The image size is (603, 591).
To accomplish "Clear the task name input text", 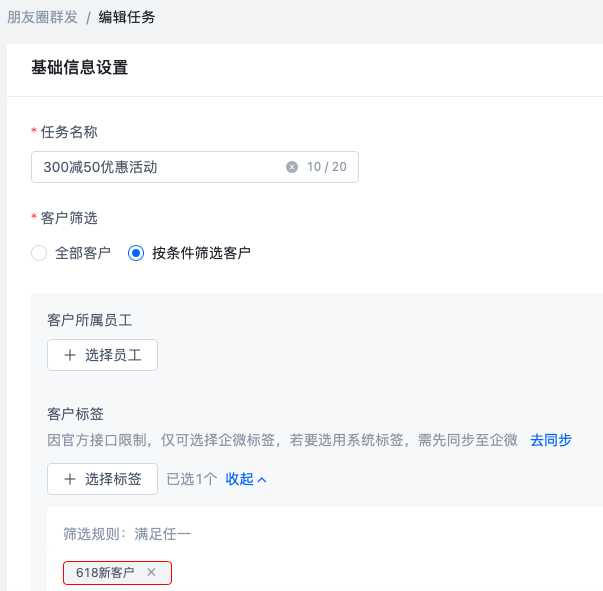I will 292,167.
